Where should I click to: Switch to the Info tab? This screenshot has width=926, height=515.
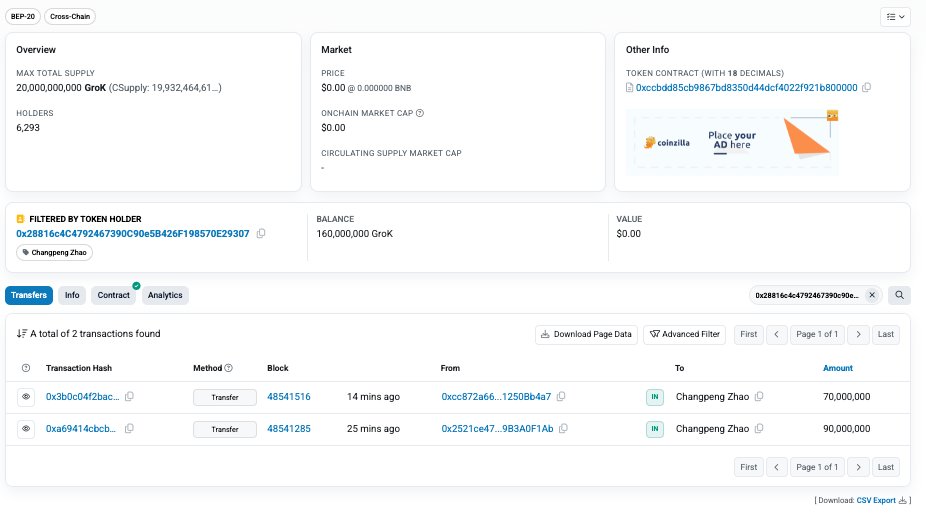[72, 295]
